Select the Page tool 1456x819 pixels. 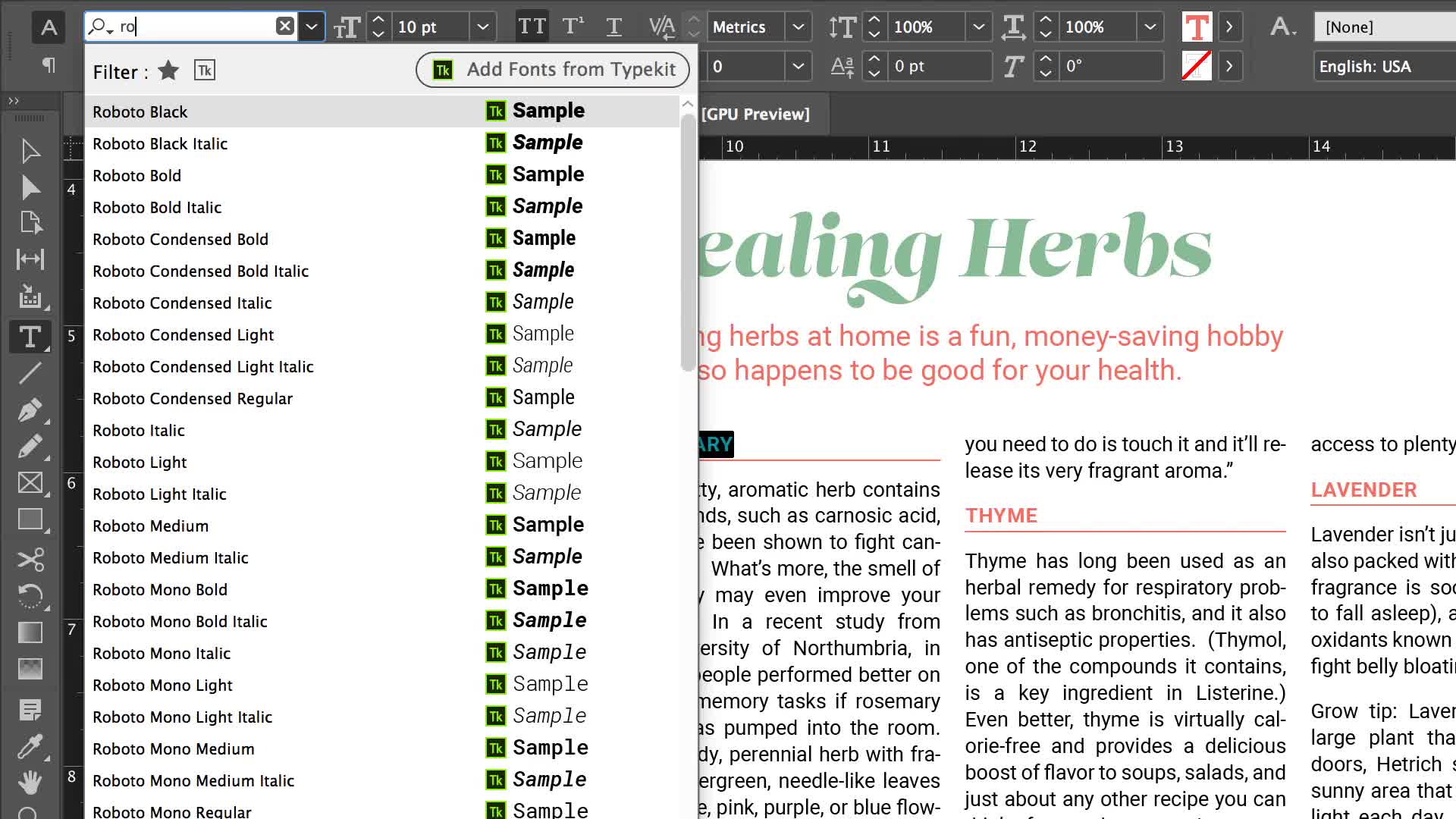(x=30, y=223)
